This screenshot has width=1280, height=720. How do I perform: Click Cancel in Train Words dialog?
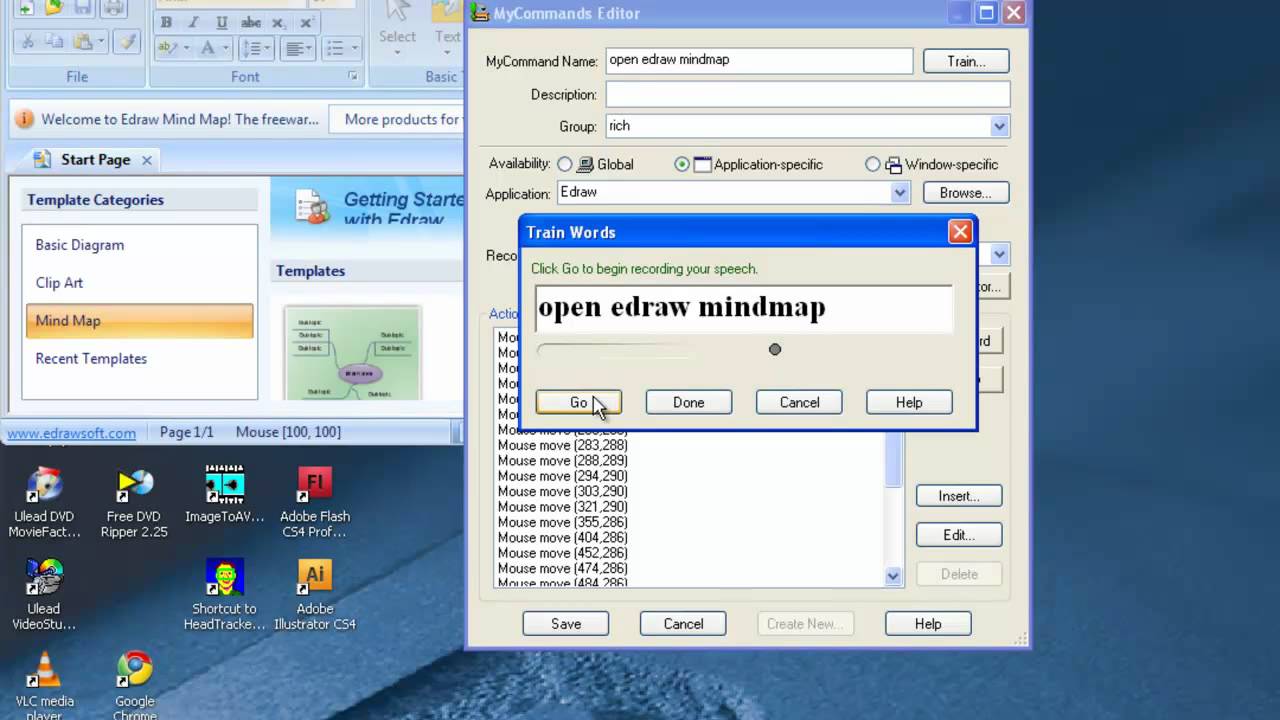[x=799, y=402]
